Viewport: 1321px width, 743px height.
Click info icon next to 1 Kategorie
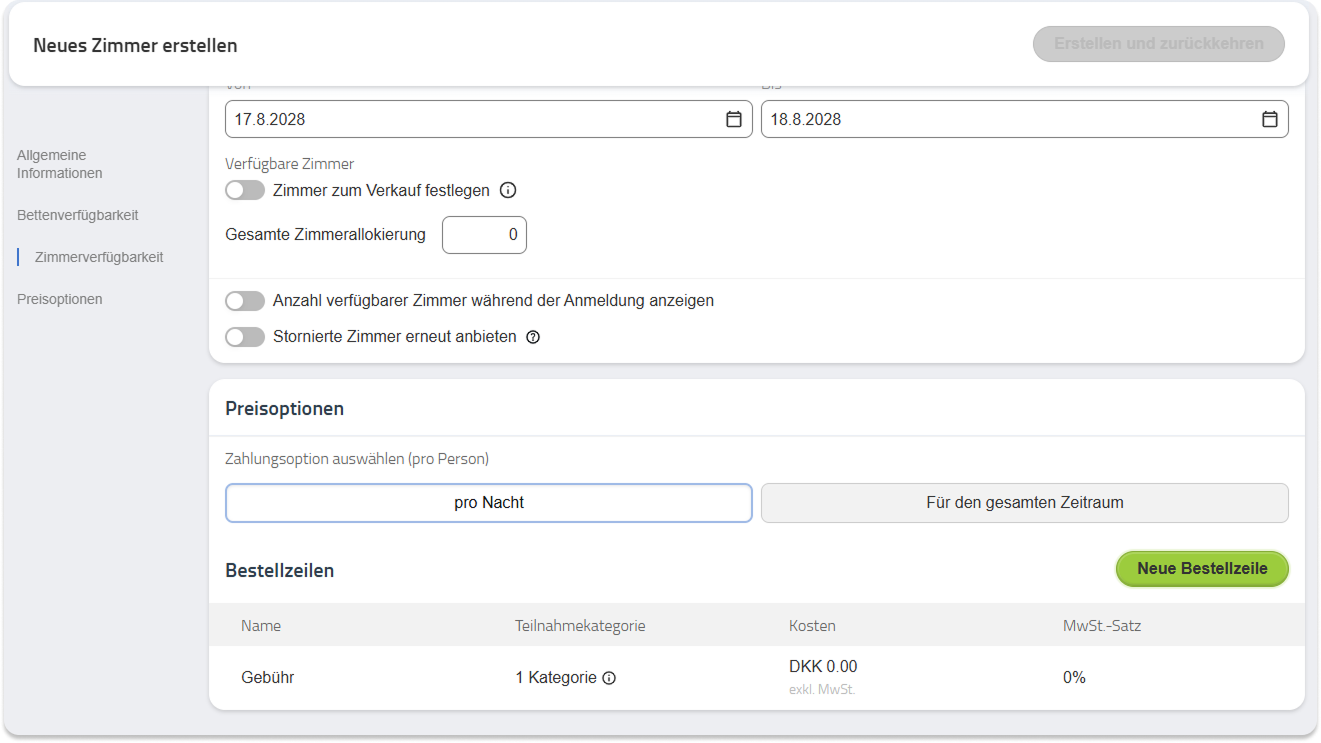(x=609, y=678)
